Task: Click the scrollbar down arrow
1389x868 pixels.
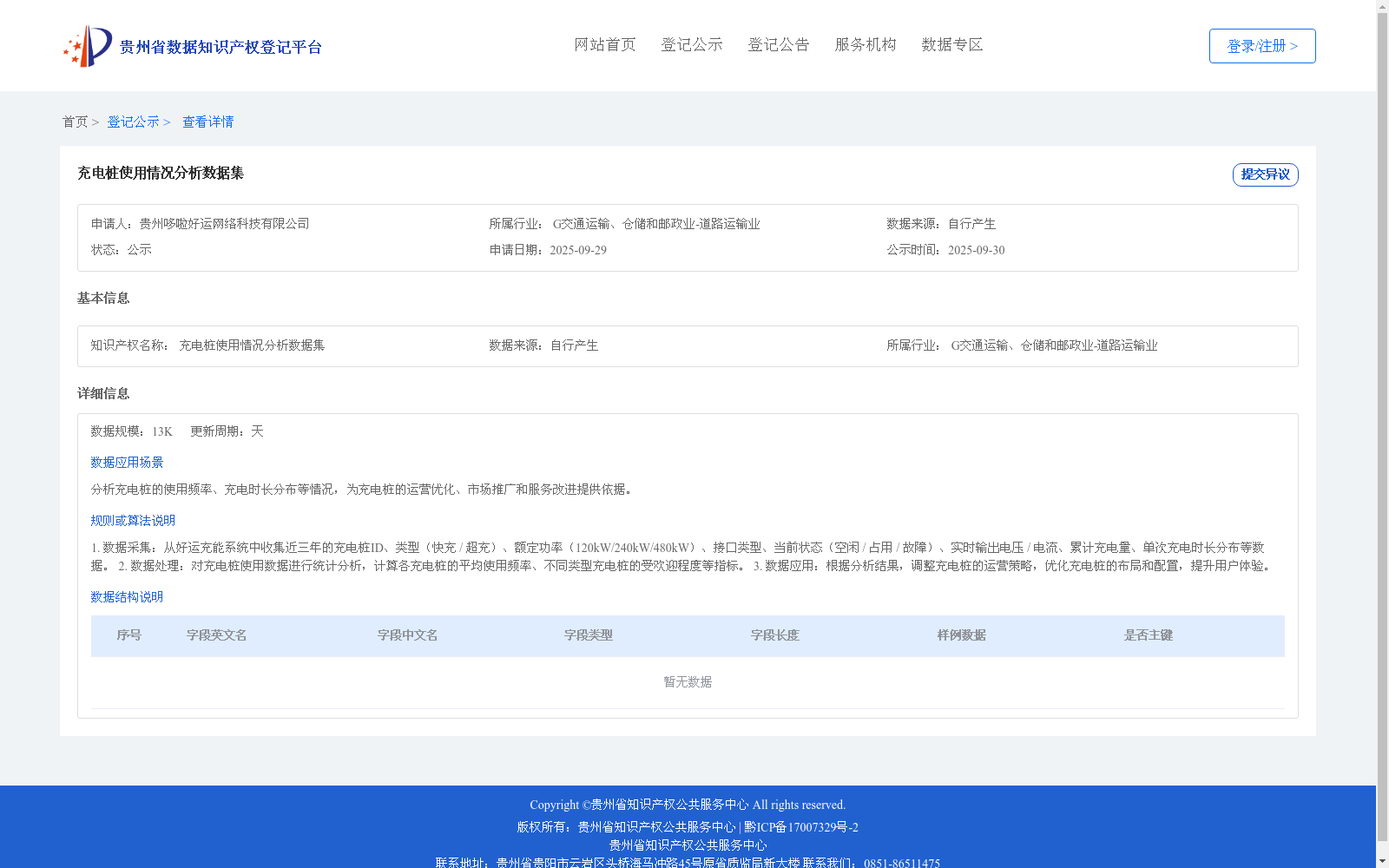Action: (x=1382, y=862)
